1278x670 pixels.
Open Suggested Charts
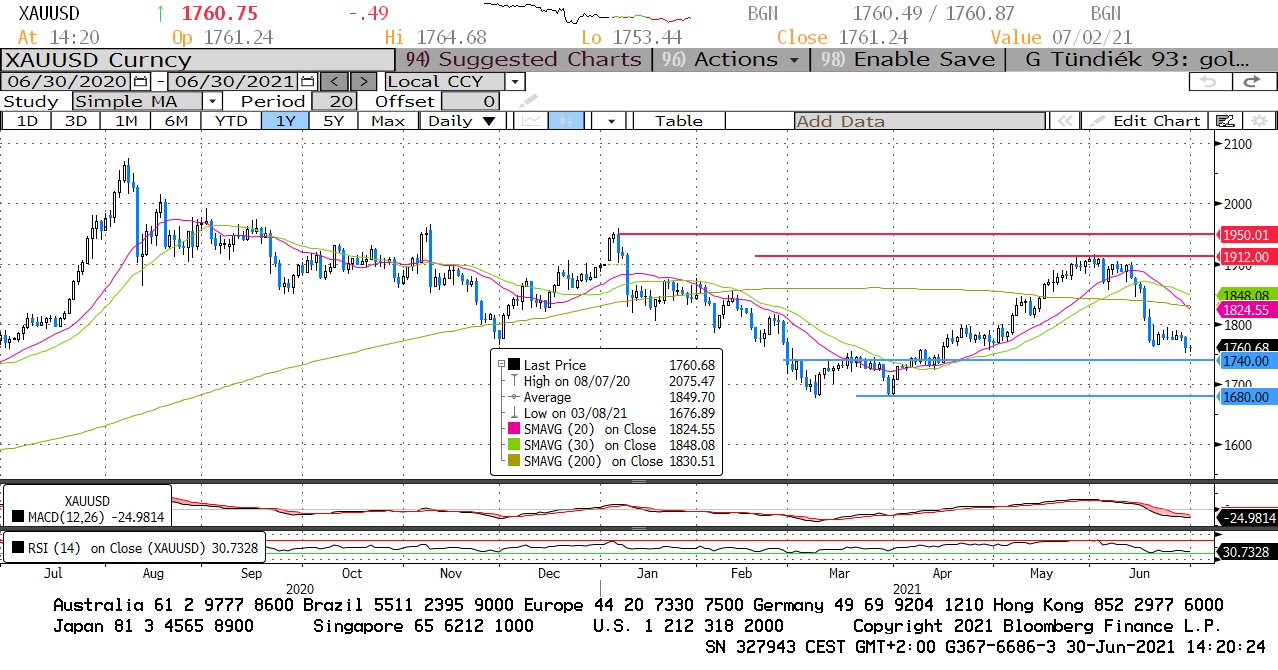[x=524, y=59]
